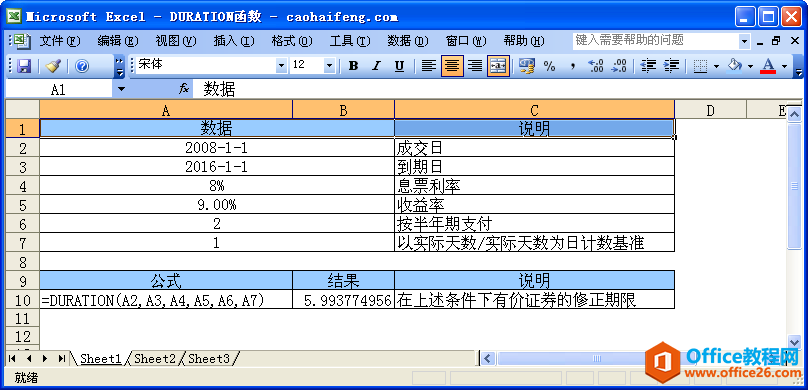Click previous sheet navigation arrow
The height and width of the screenshot is (390, 808).
coord(29,358)
